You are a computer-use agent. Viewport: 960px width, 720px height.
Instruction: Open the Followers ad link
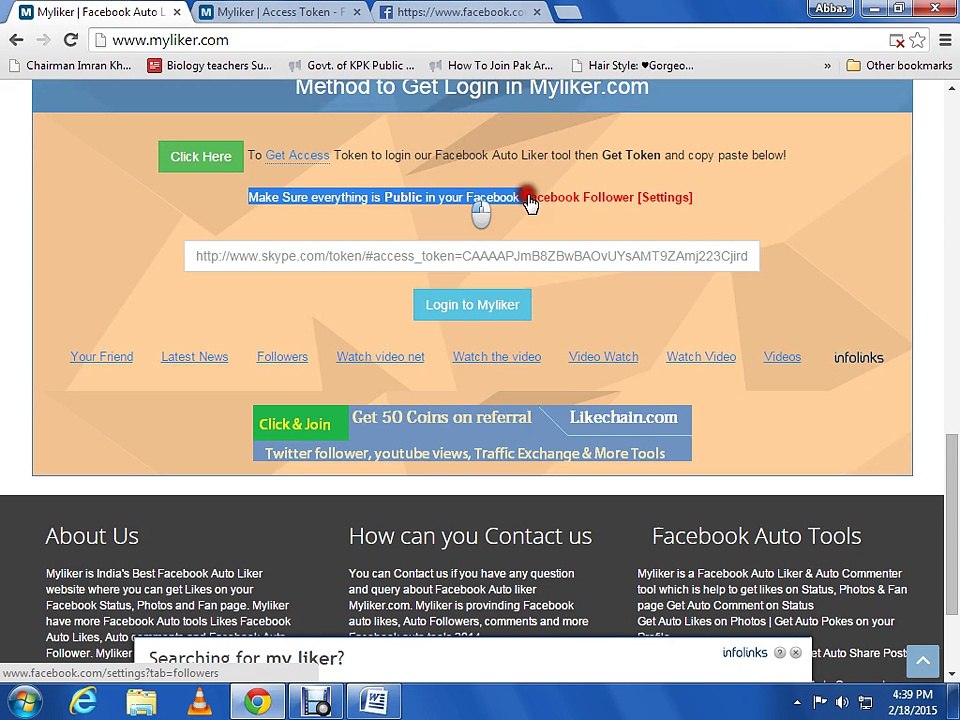[x=282, y=356]
